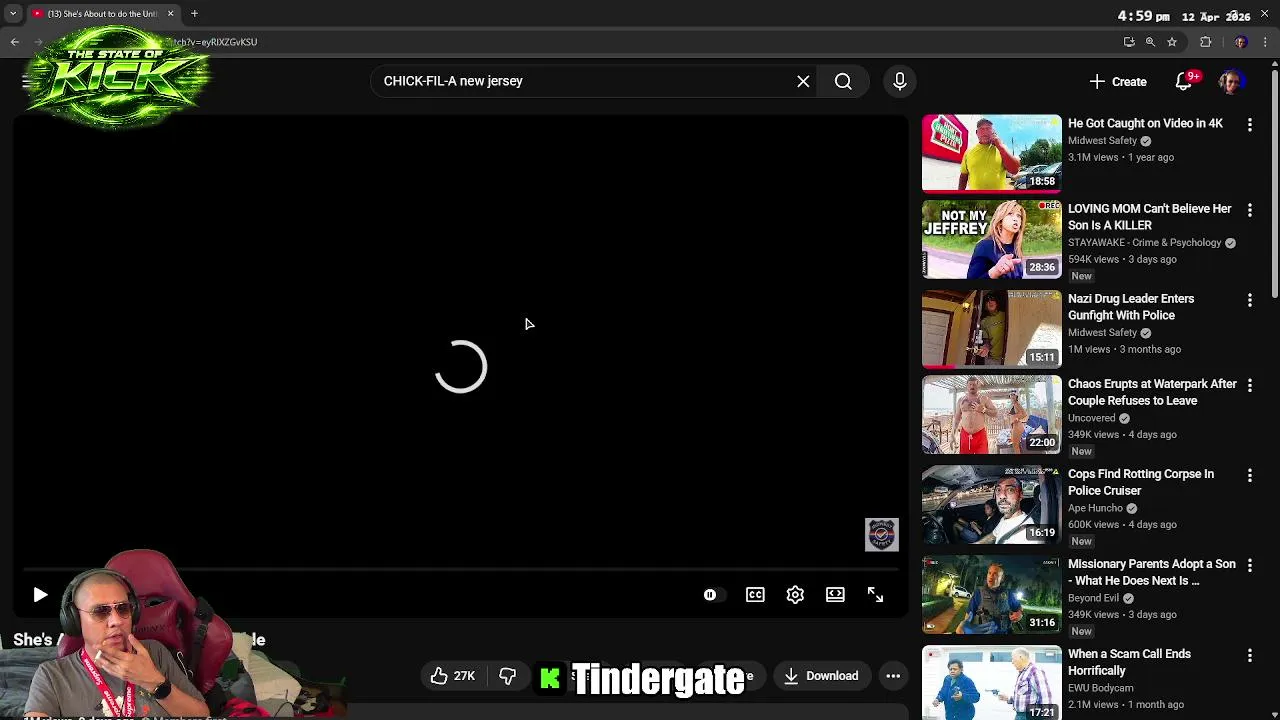Click the channel watermark badge in player
Image resolution: width=1280 pixels, height=720 pixels.
coord(882,535)
